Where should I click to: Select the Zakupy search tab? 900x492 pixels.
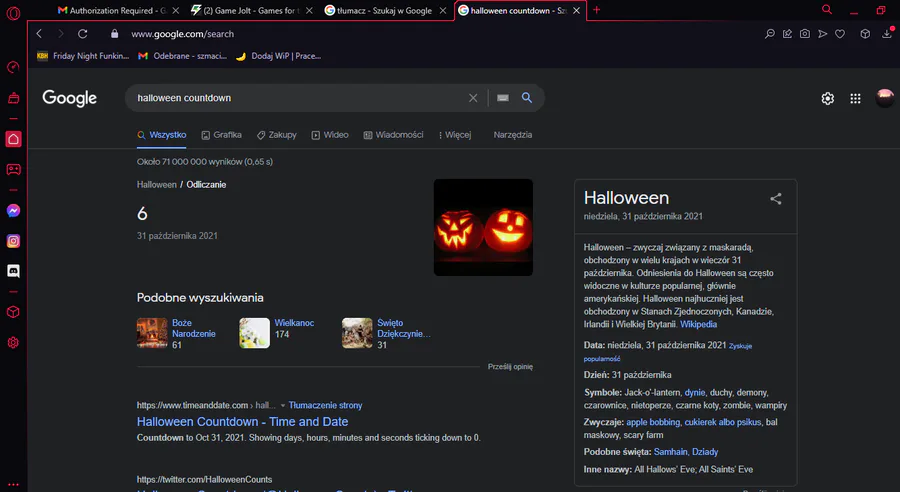coord(276,135)
